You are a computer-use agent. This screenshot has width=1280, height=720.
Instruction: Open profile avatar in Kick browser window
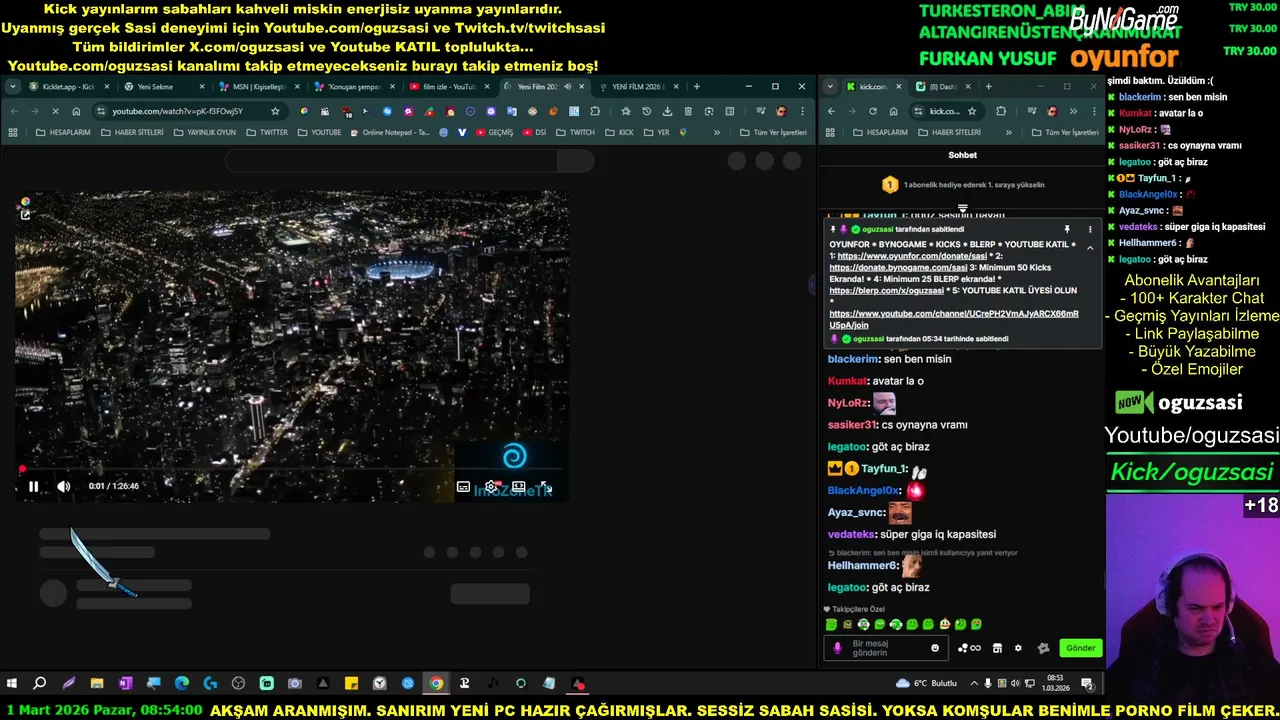click(1051, 111)
